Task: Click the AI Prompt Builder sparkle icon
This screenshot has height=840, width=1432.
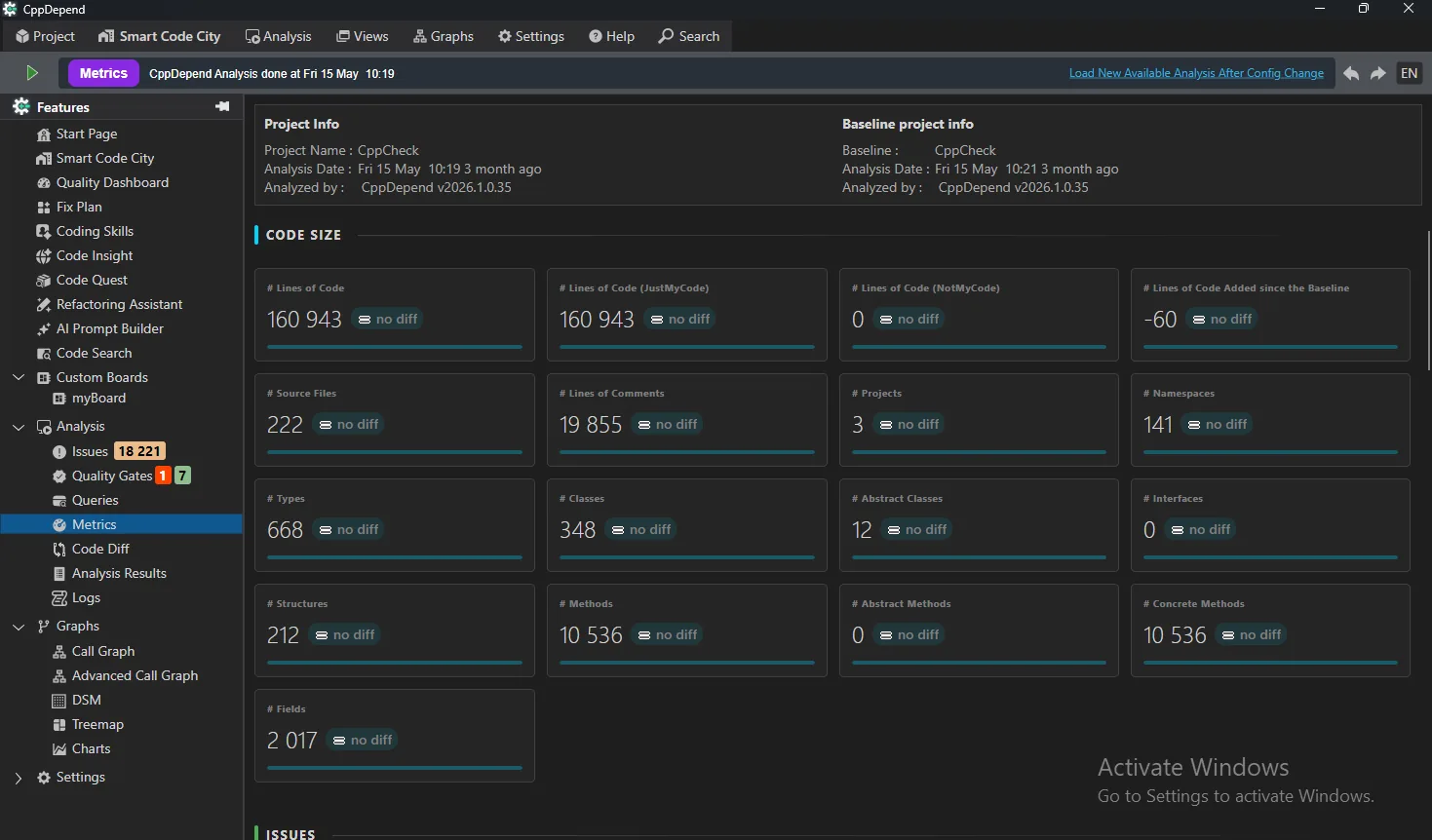Action: coord(43,329)
